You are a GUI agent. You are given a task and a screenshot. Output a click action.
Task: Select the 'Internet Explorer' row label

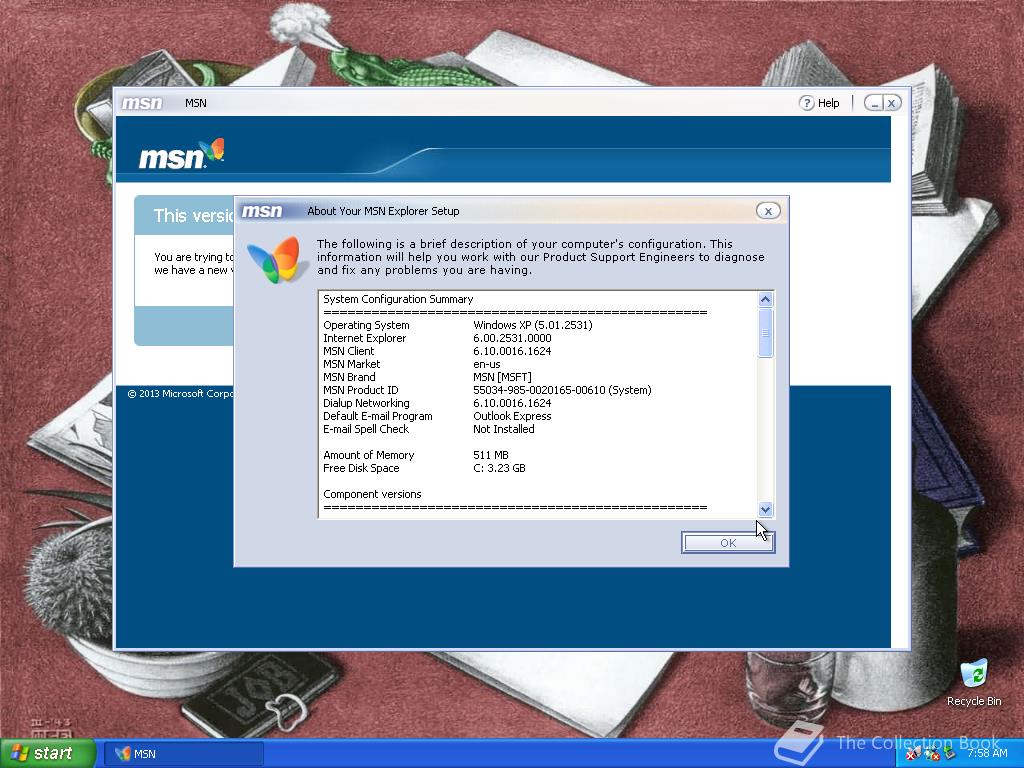[x=364, y=338]
